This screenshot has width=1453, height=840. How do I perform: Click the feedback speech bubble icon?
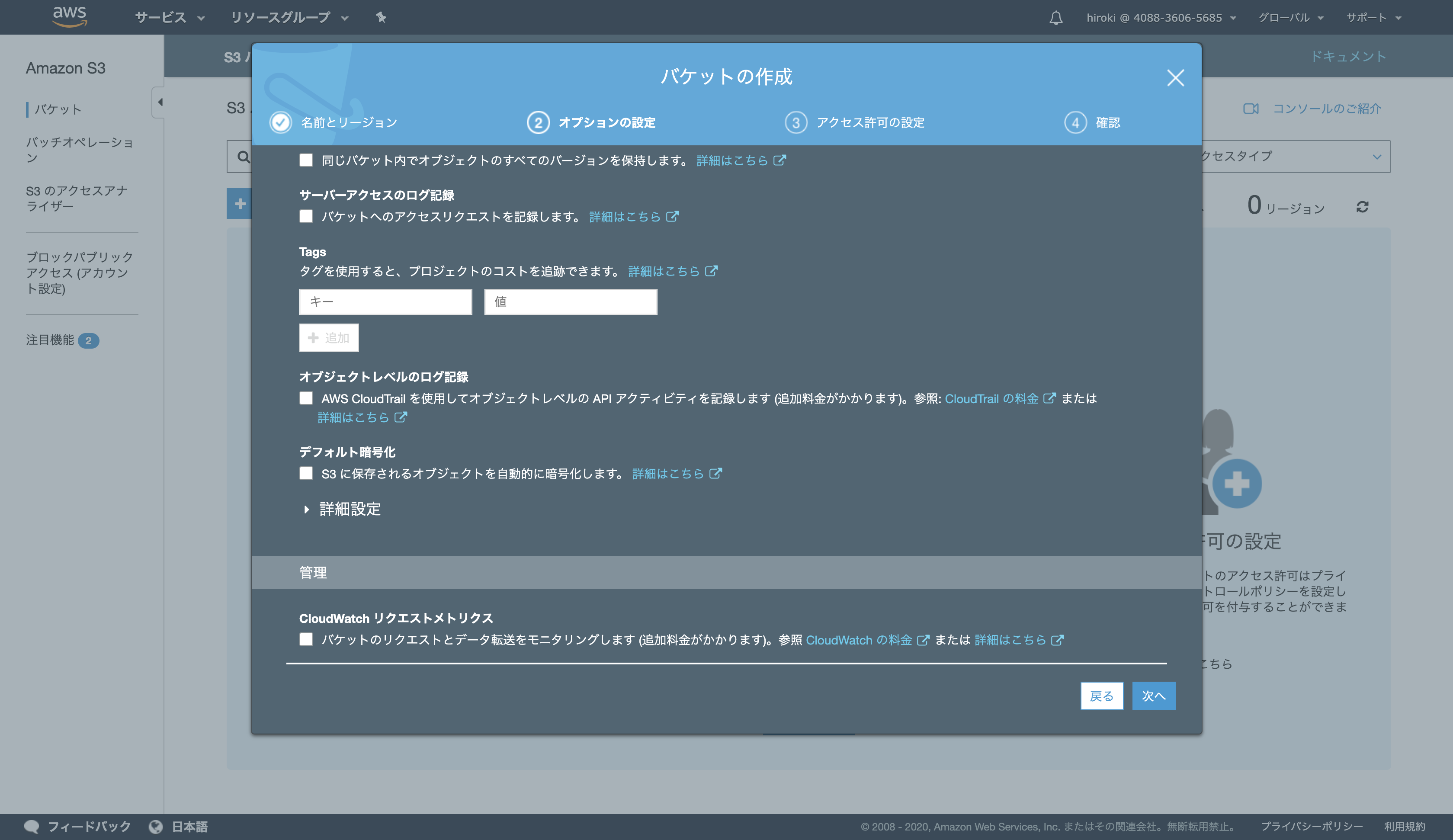pyautogui.click(x=32, y=826)
